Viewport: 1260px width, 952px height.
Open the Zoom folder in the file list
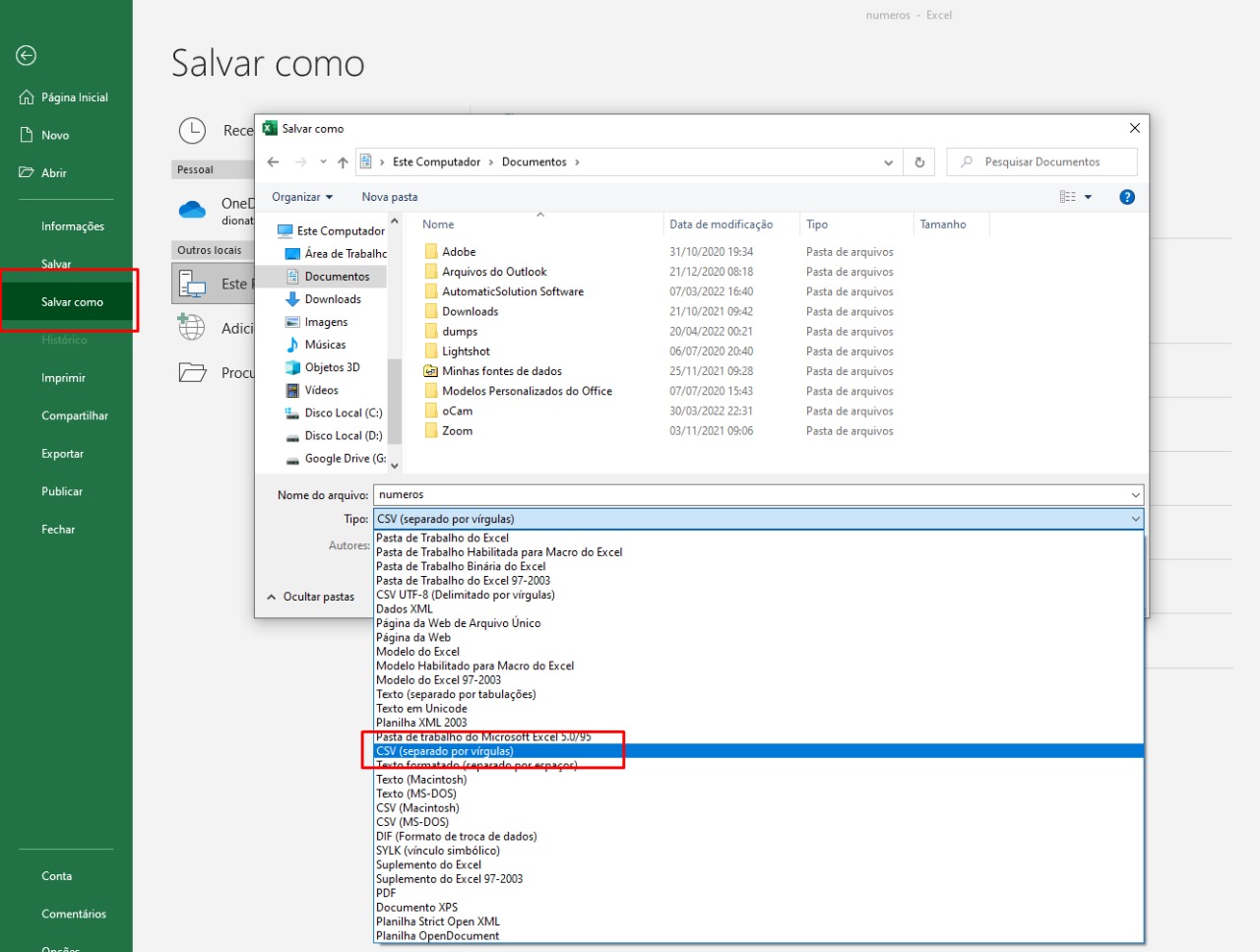tap(459, 430)
